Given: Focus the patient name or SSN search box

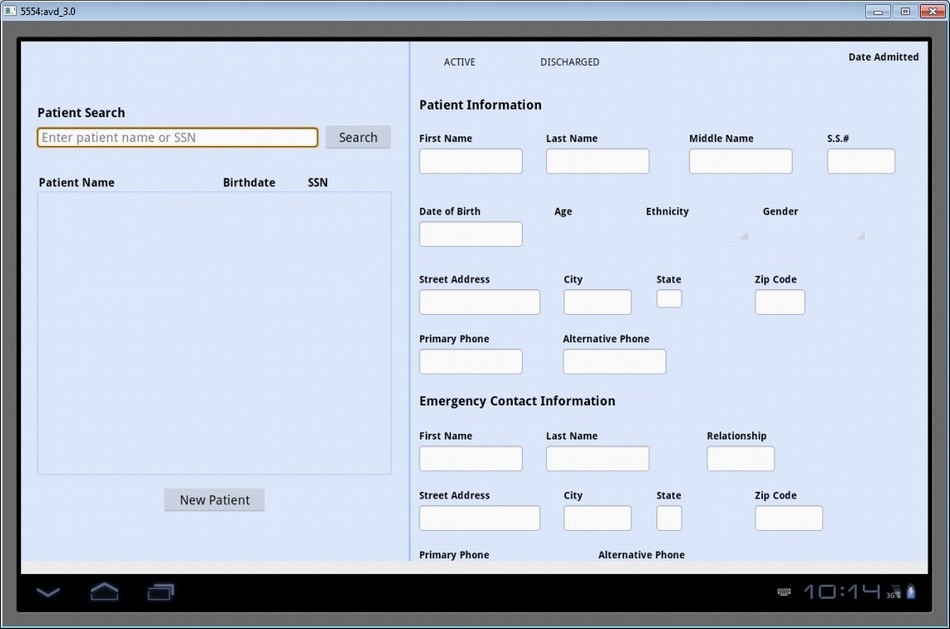Looking at the screenshot, I should click(177, 137).
